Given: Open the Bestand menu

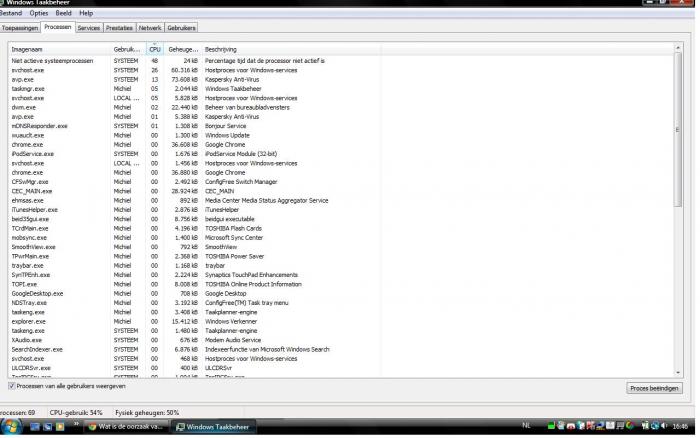Looking at the screenshot, I should pyautogui.click(x=11, y=13).
